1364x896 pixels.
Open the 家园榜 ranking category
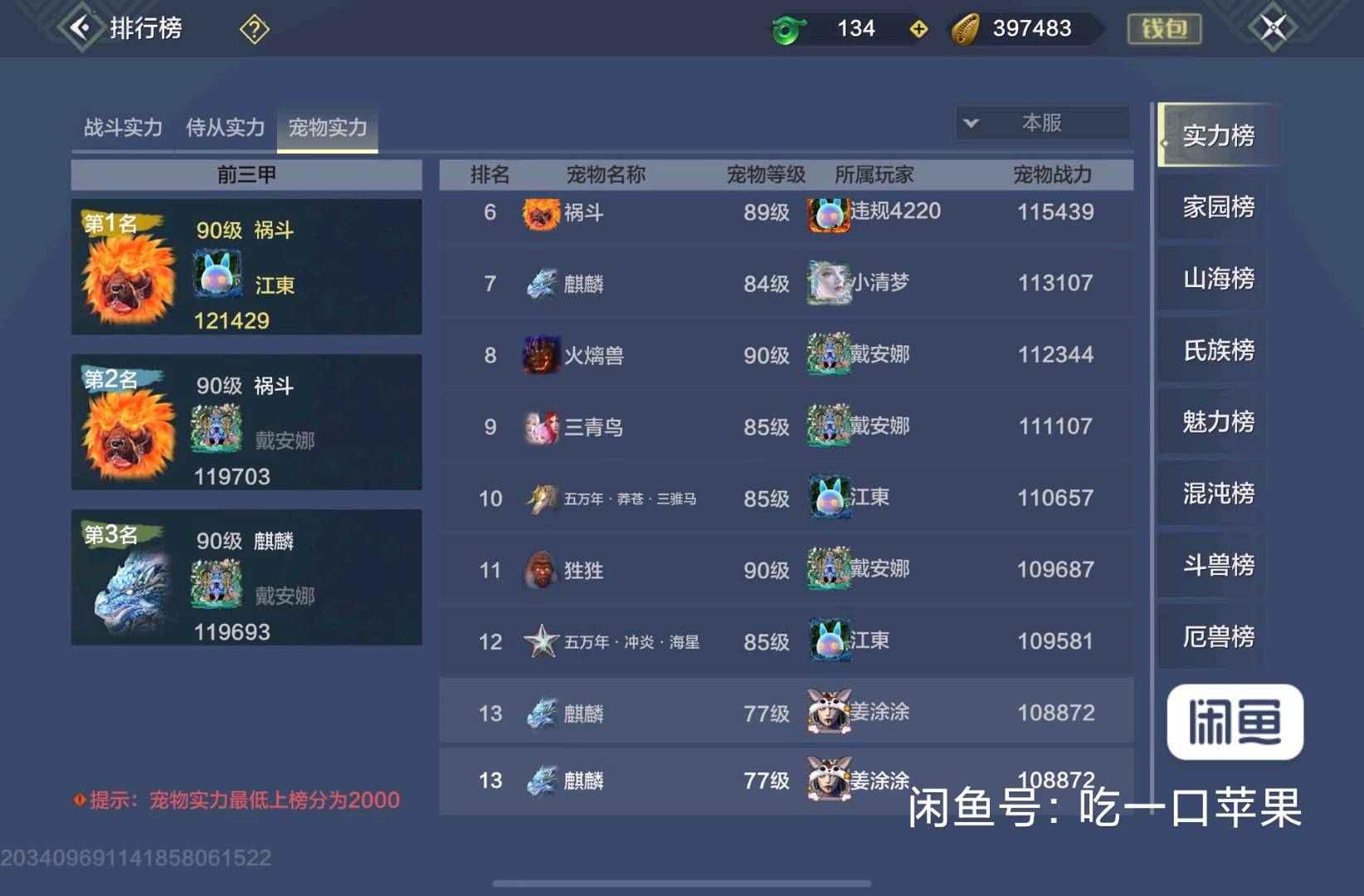1218,207
